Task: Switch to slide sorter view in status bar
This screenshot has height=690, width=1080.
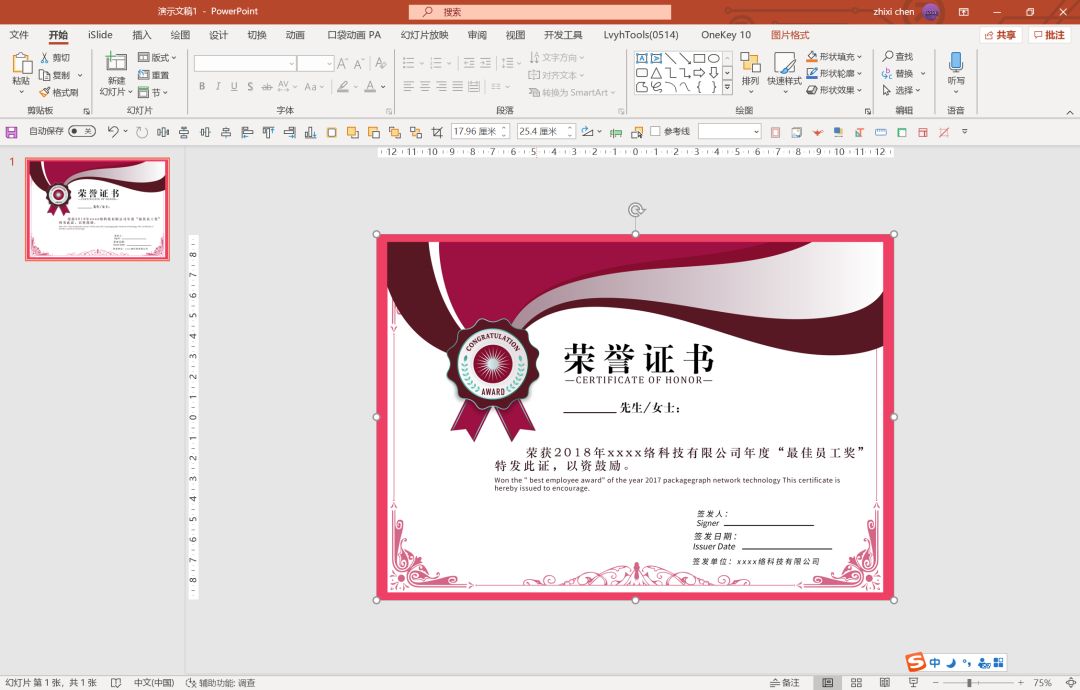Action: click(x=856, y=682)
